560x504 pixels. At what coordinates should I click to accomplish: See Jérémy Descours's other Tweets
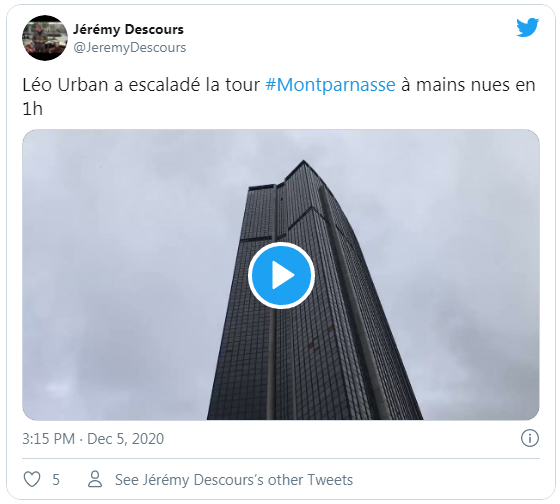(x=234, y=480)
